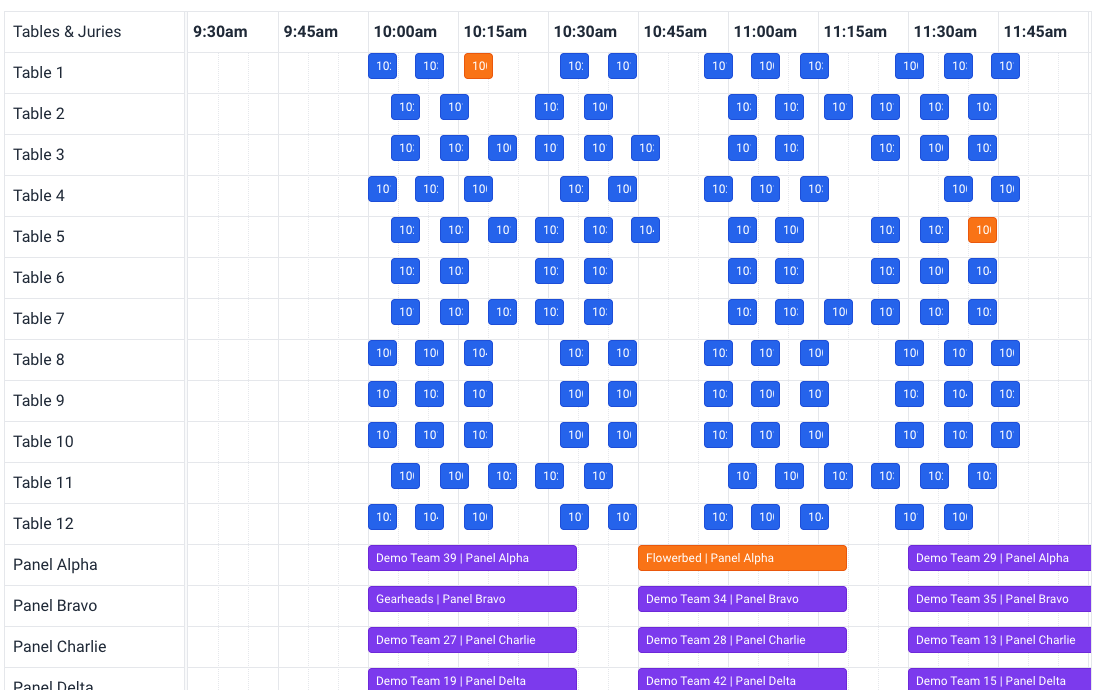The width and height of the screenshot is (1100, 690).
Task: Click the 11:00am time header
Action: tap(765, 32)
